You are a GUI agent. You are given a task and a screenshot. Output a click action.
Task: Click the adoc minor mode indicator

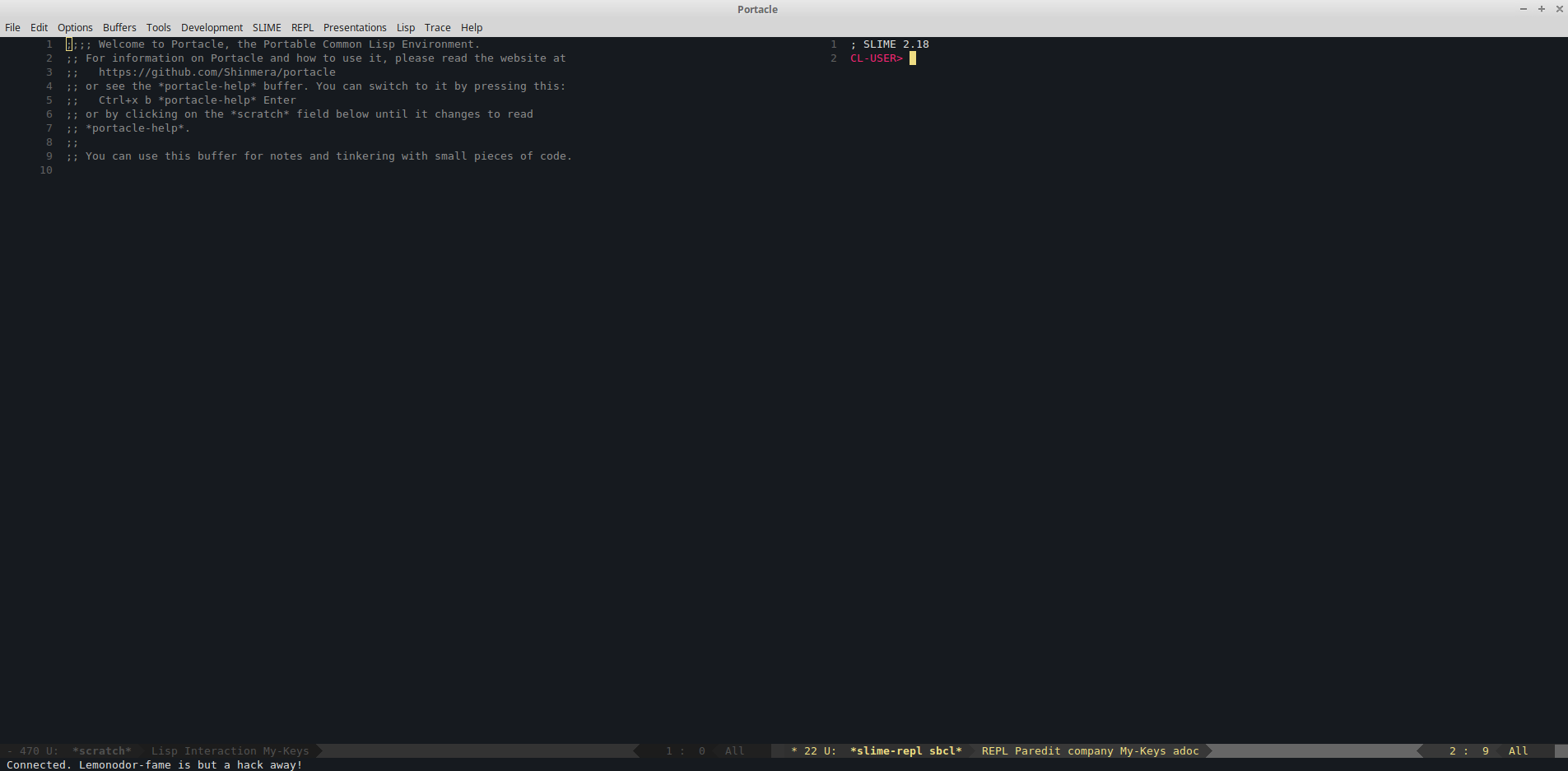(x=1186, y=750)
